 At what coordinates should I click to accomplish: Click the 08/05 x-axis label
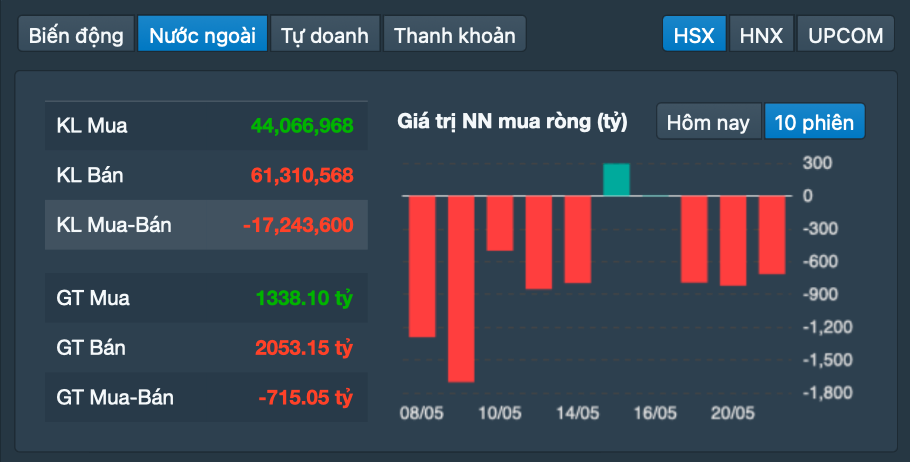[x=421, y=413]
